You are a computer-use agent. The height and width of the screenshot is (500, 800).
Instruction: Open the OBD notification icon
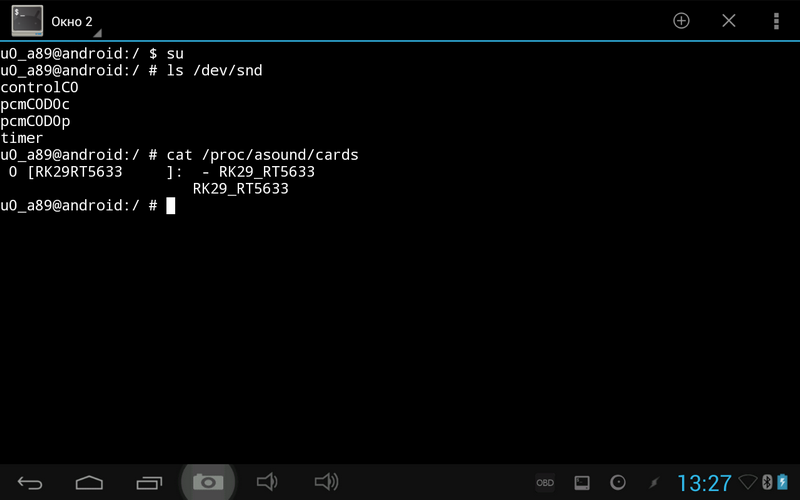coord(545,483)
